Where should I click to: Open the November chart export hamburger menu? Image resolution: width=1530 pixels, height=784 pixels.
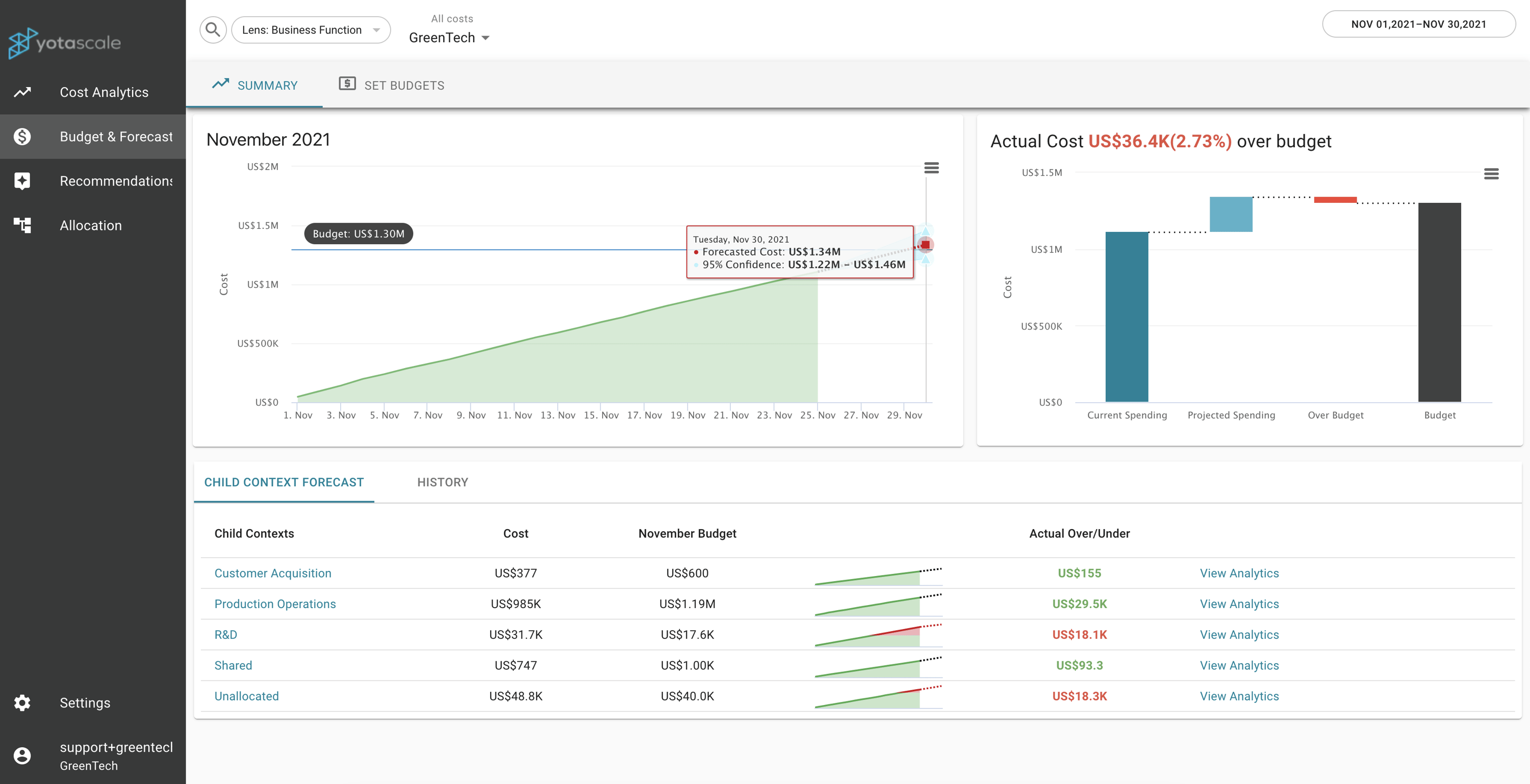coord(931,168)
